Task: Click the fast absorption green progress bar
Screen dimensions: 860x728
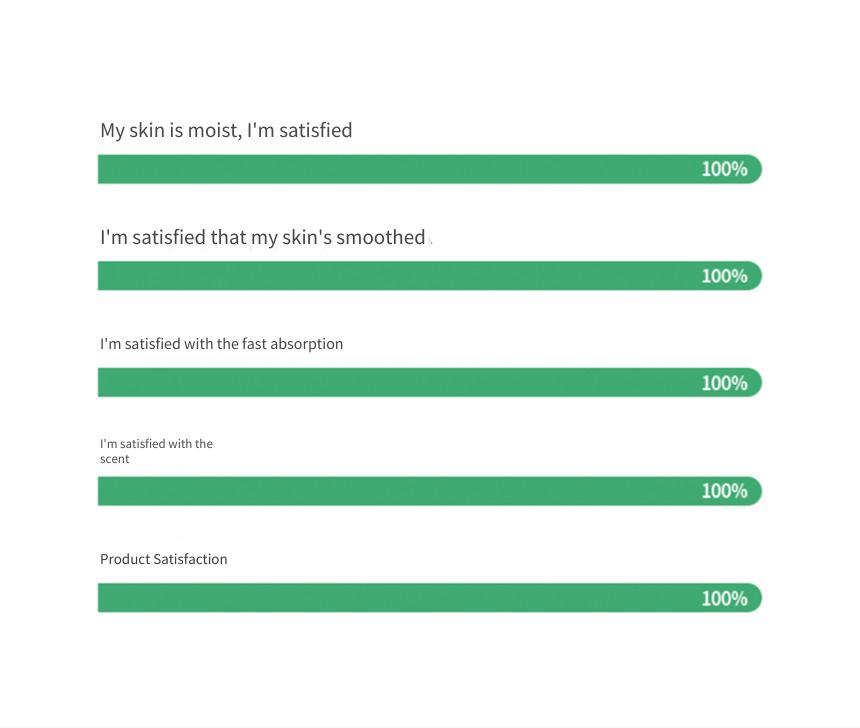Action: [x=430, y=382]
